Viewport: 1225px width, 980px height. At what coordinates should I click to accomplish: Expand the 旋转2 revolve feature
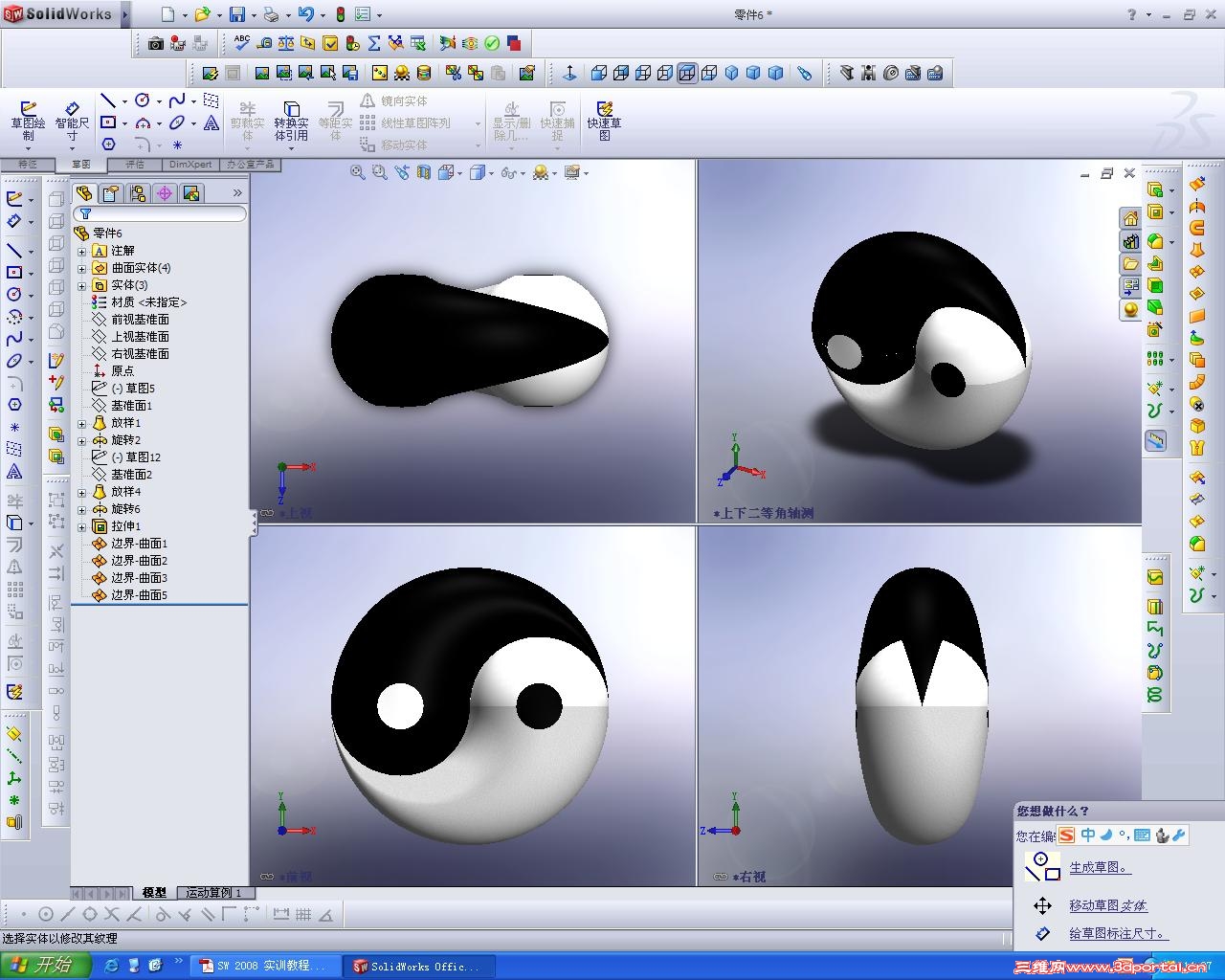tap(82, 440)
